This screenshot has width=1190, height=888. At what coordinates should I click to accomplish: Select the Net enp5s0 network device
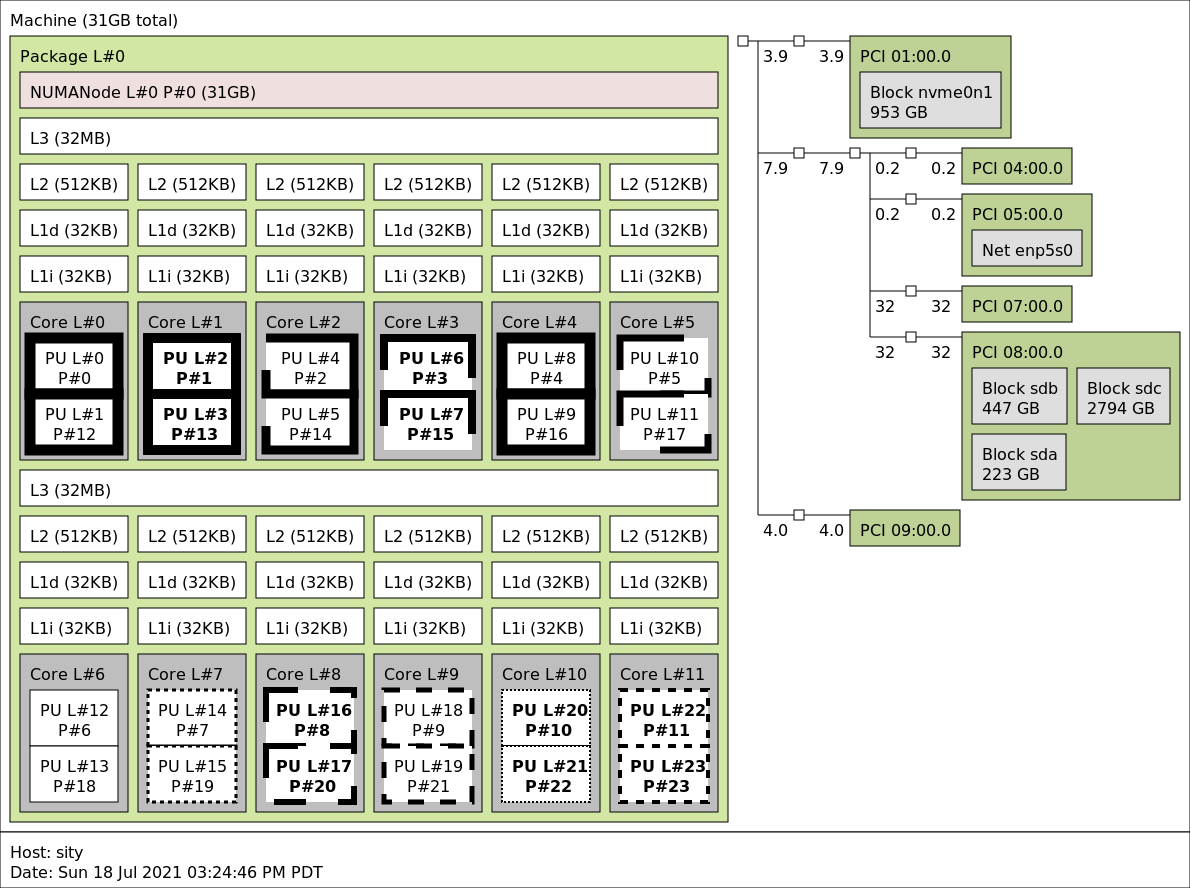1026,249
